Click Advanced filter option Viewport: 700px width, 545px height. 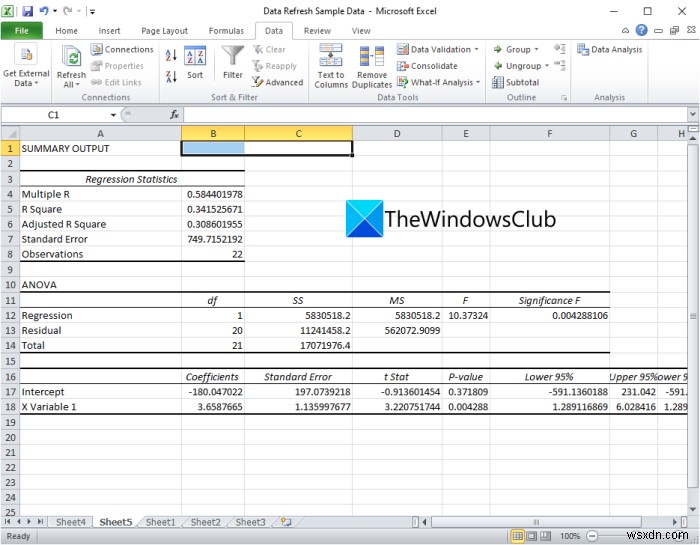click(277, 82)
